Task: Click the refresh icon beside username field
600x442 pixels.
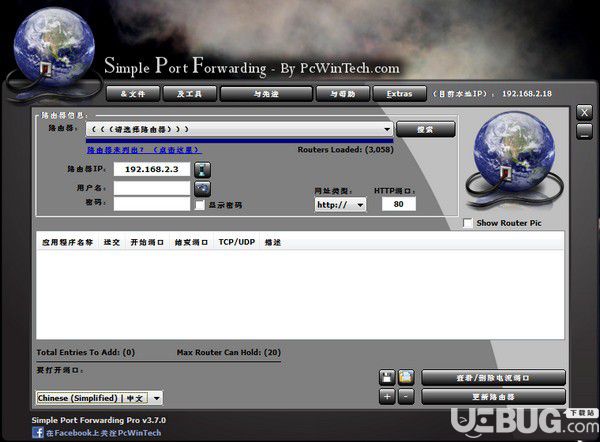Action: coord(202,188)
